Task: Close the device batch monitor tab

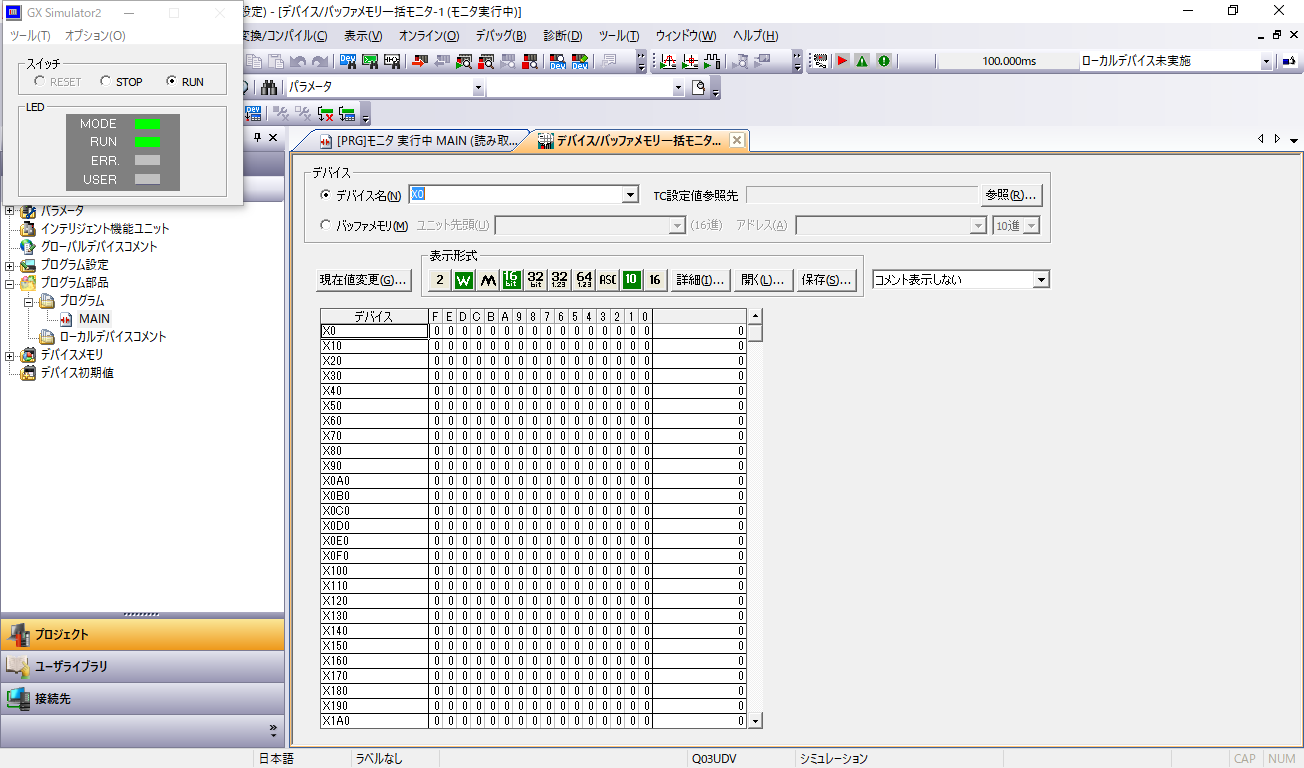Action: pyautogui.click(x=737, y=141)
